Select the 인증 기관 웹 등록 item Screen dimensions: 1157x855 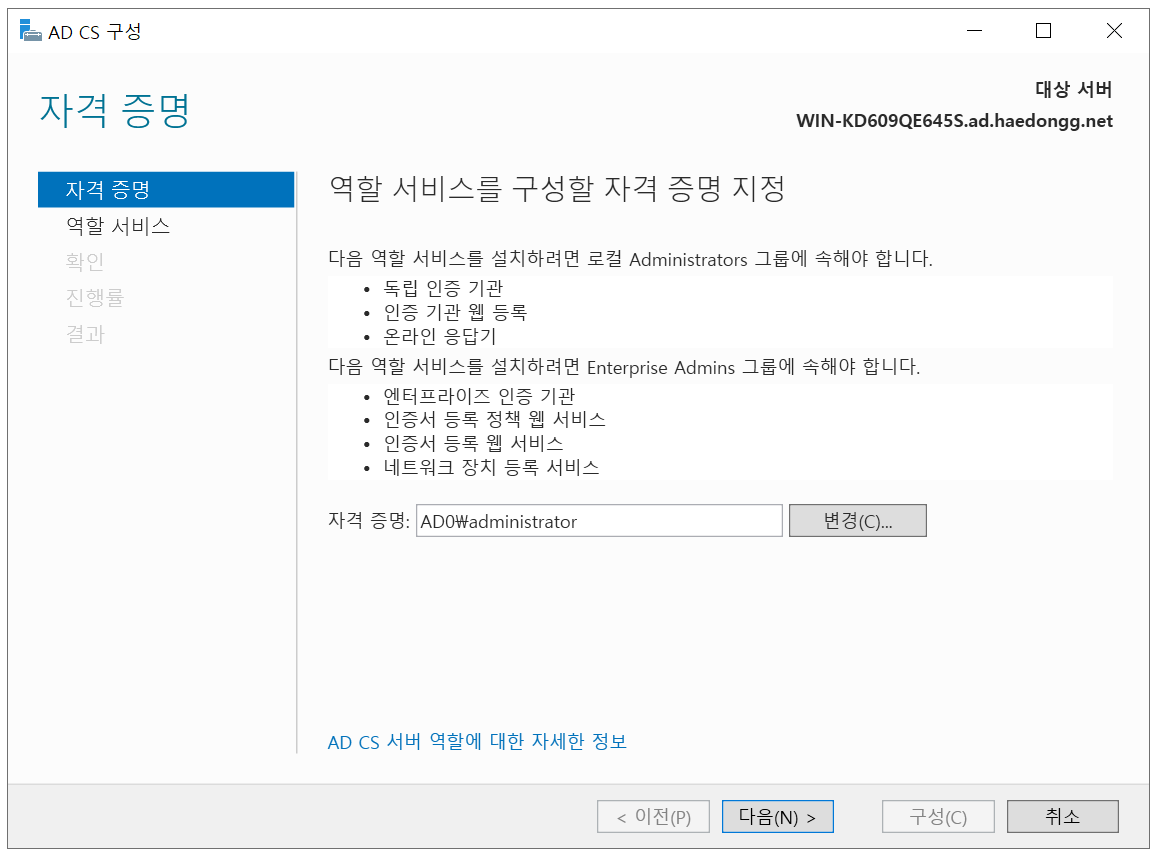click(455, 312)
